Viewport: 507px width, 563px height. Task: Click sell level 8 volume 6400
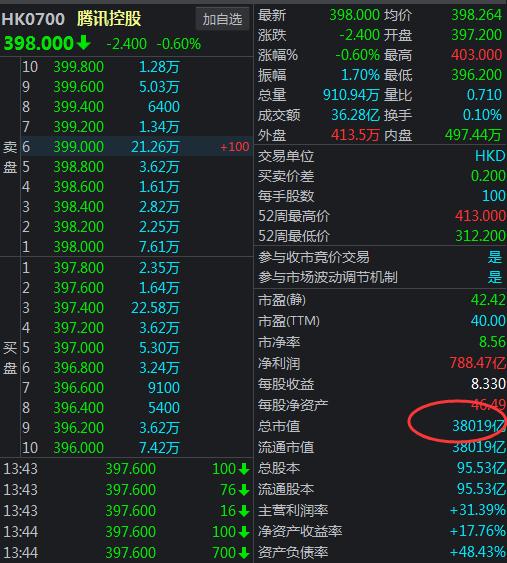pyautogui.click(x=164, y=107)
